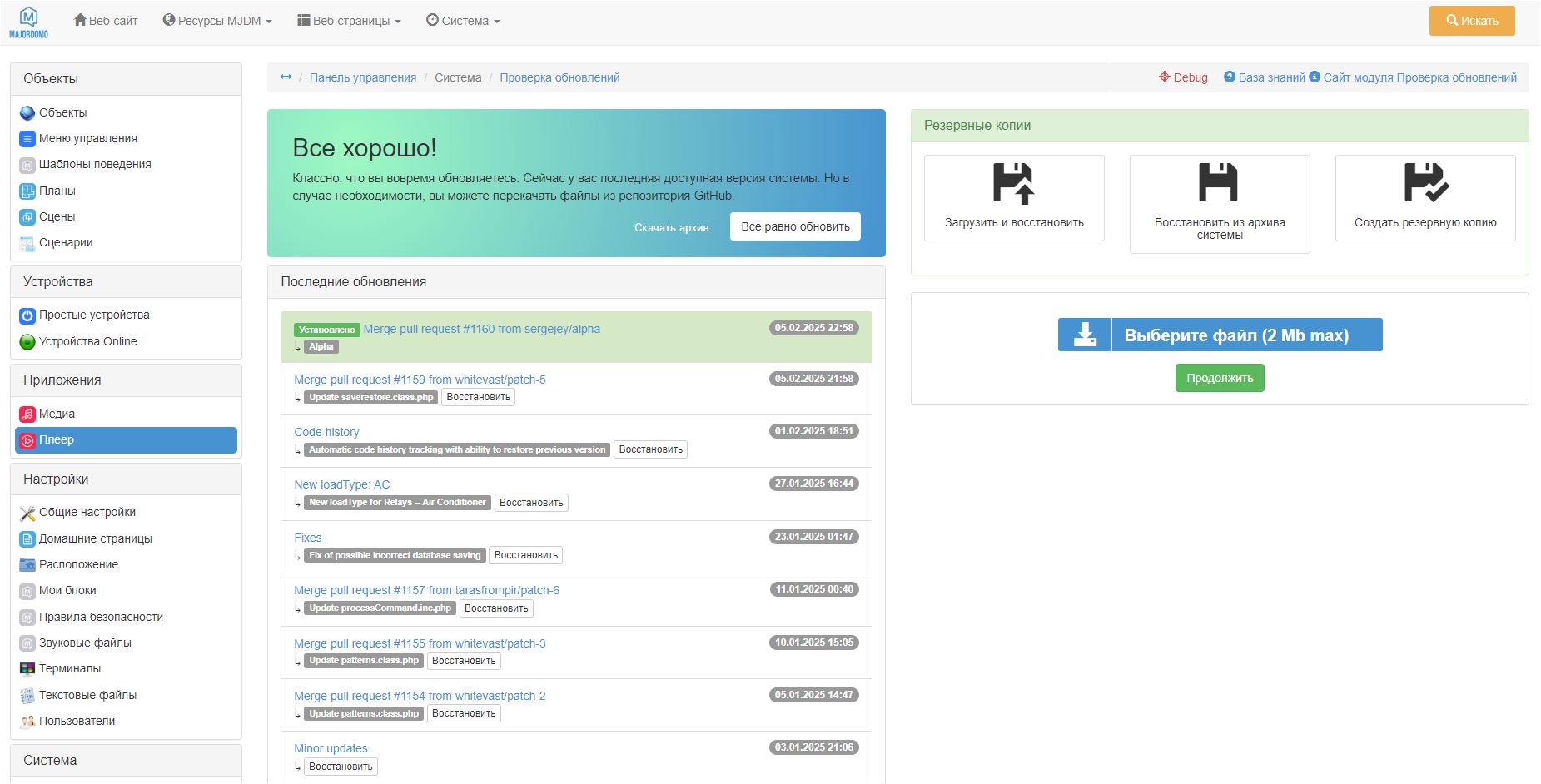Click the Терминалы monitor icon
The image size is (1541, 784).
[x=27, y=669]
